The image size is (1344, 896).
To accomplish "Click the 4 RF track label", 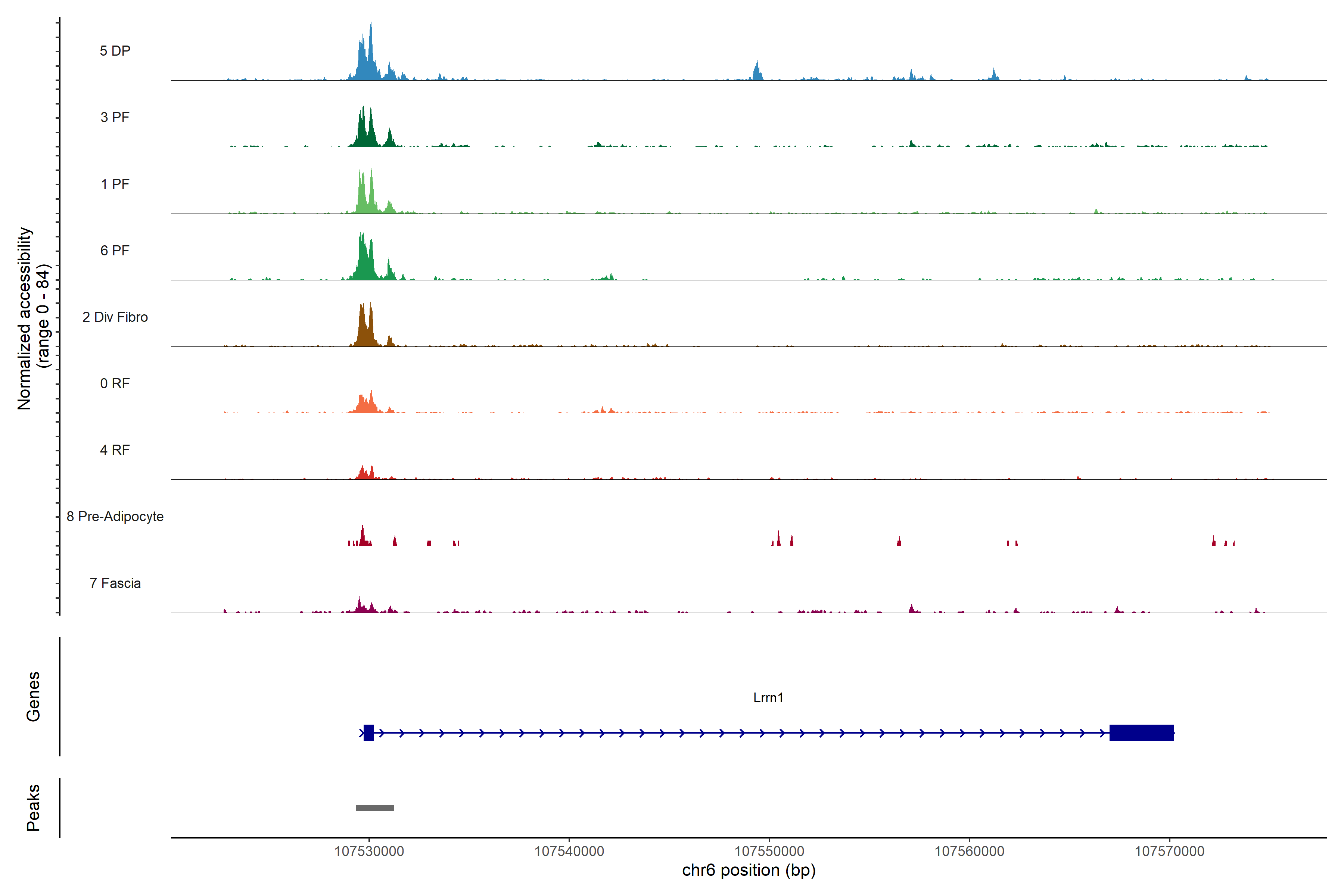I will coord(115,450).
